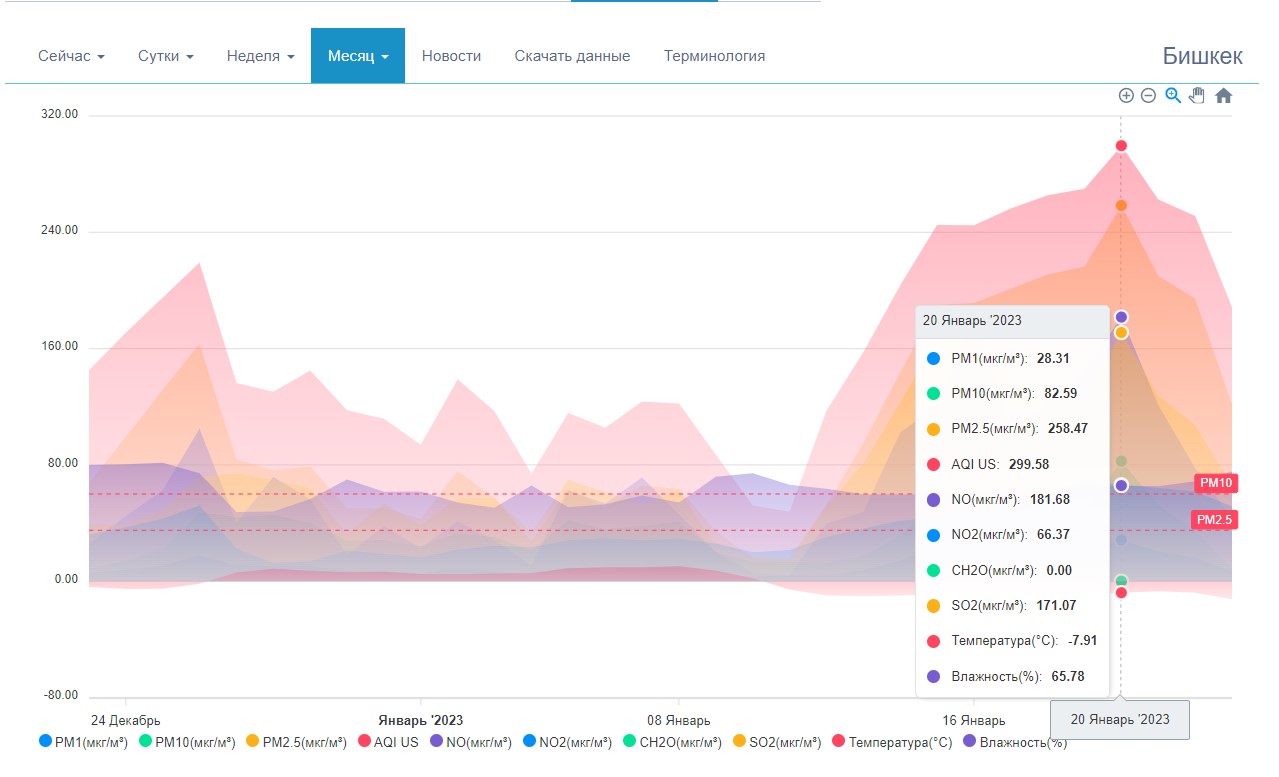Image resolution: width=1279 pixels, height=777 pixels.
Task: Click the AQI US data point marker on the chart
Action: pyautogui.click(x=1121, y=146)
